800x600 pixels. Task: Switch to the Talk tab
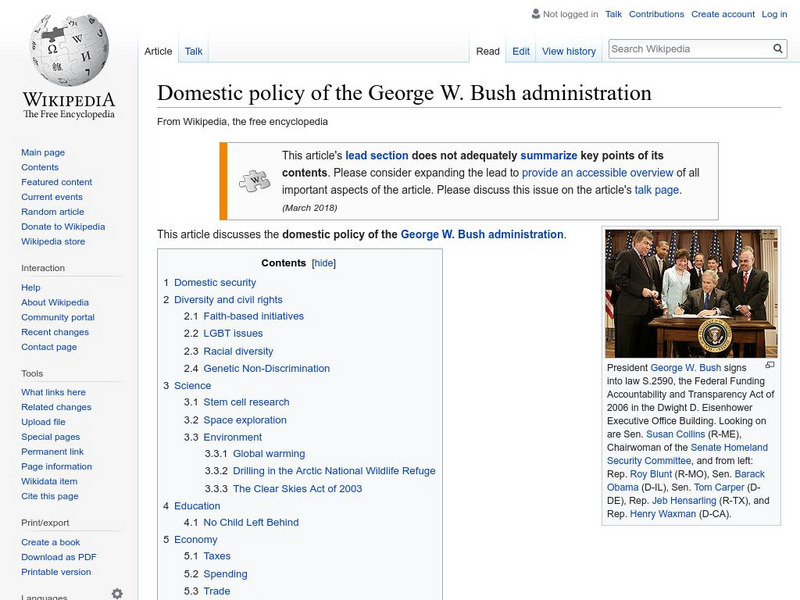click(192, 50)
